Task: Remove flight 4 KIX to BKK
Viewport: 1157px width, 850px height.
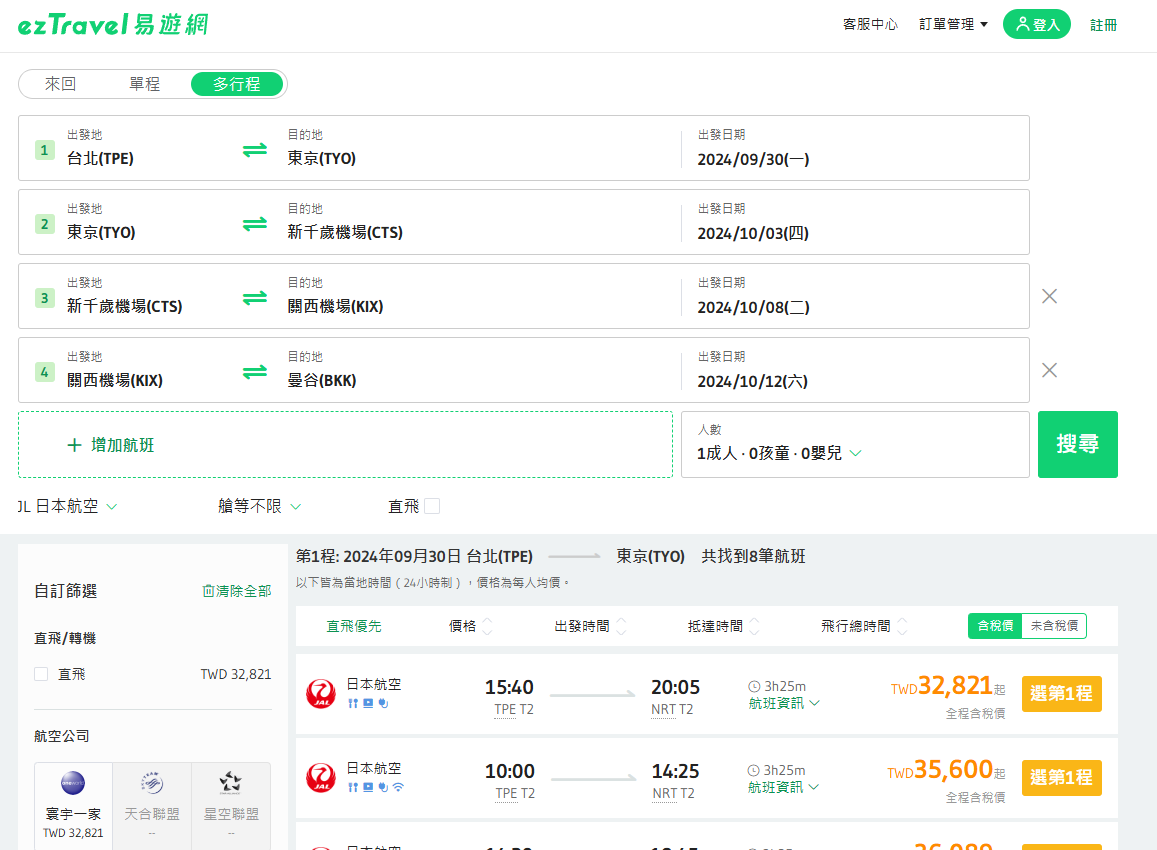Action: click(x=1049, y=370)
